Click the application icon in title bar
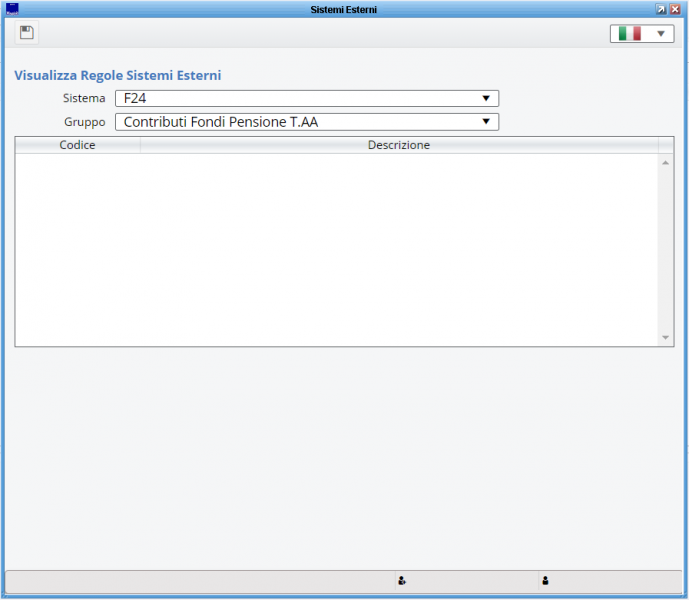689x600 pixels. coord(12,9)
